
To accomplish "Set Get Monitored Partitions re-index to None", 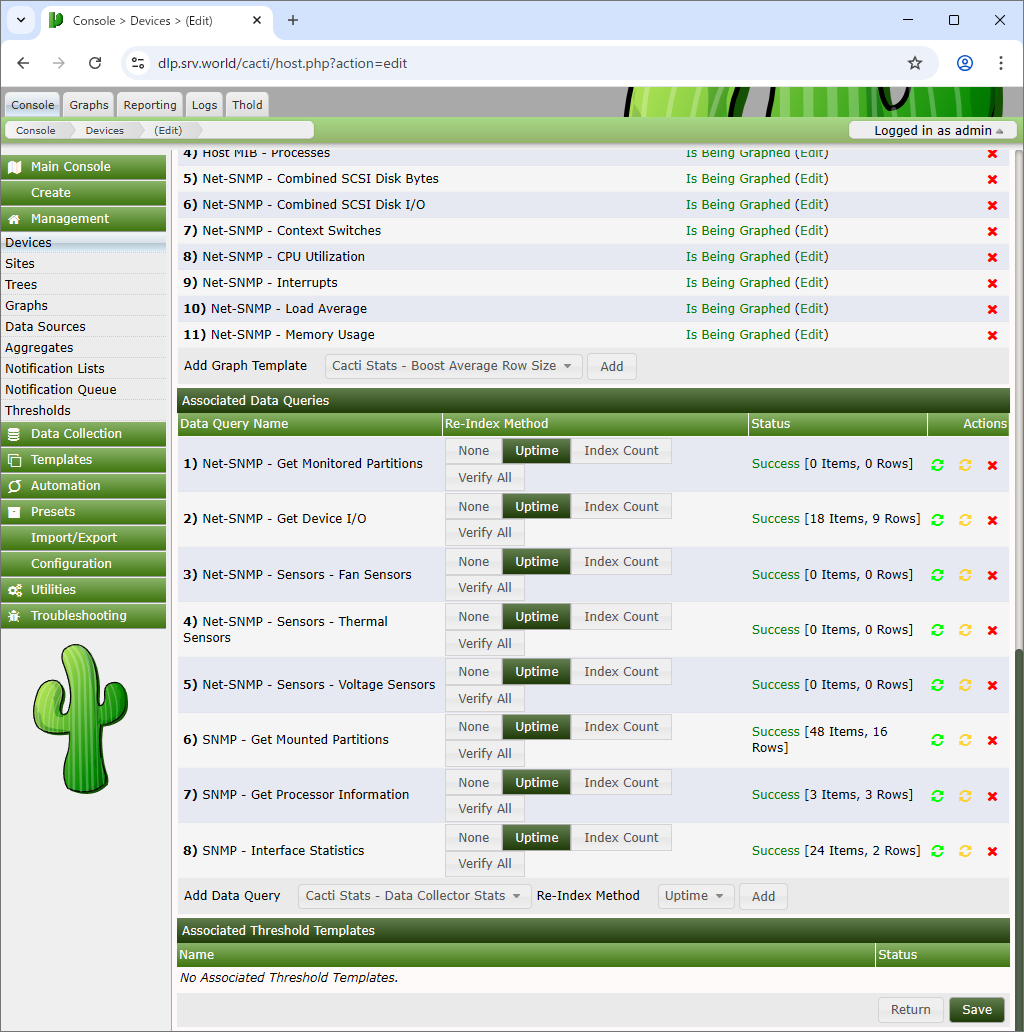I will click(474, 451).
